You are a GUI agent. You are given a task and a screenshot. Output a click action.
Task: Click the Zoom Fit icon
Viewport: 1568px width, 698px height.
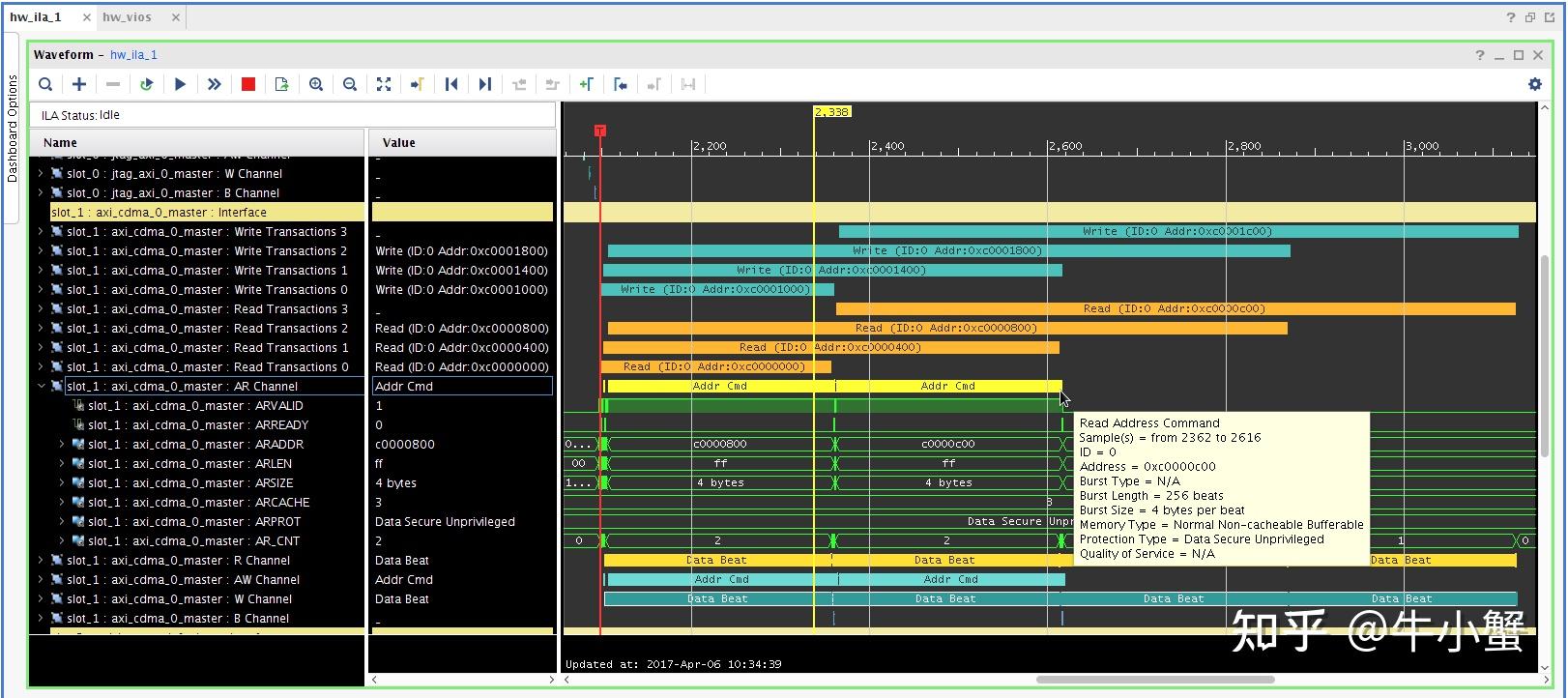pyautogui.click(x=384, y=85)
